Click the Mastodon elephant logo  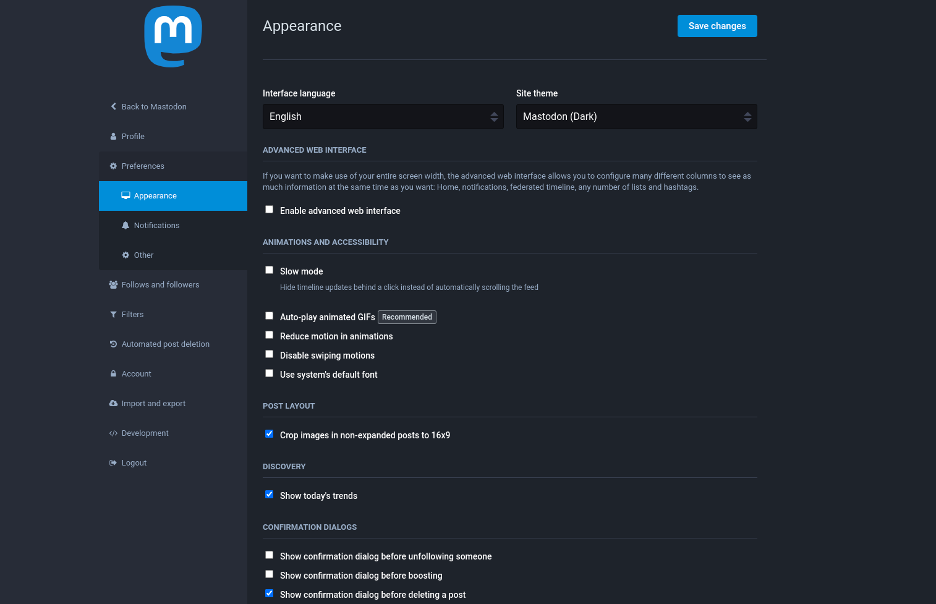[x=173, y=37]
